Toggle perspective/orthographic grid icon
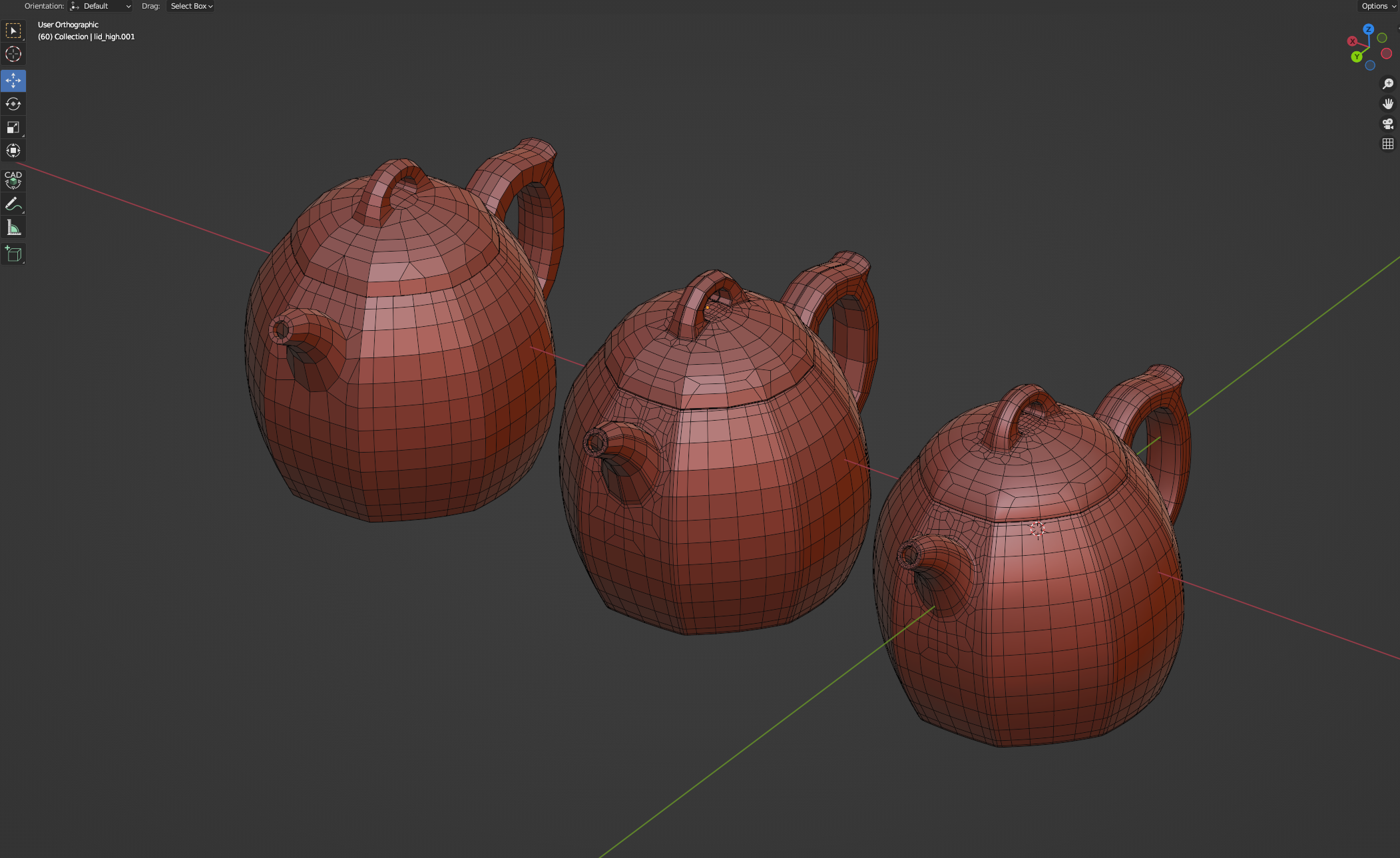This screenshot has height=858, width=1400. click(x=1388, y=144)
